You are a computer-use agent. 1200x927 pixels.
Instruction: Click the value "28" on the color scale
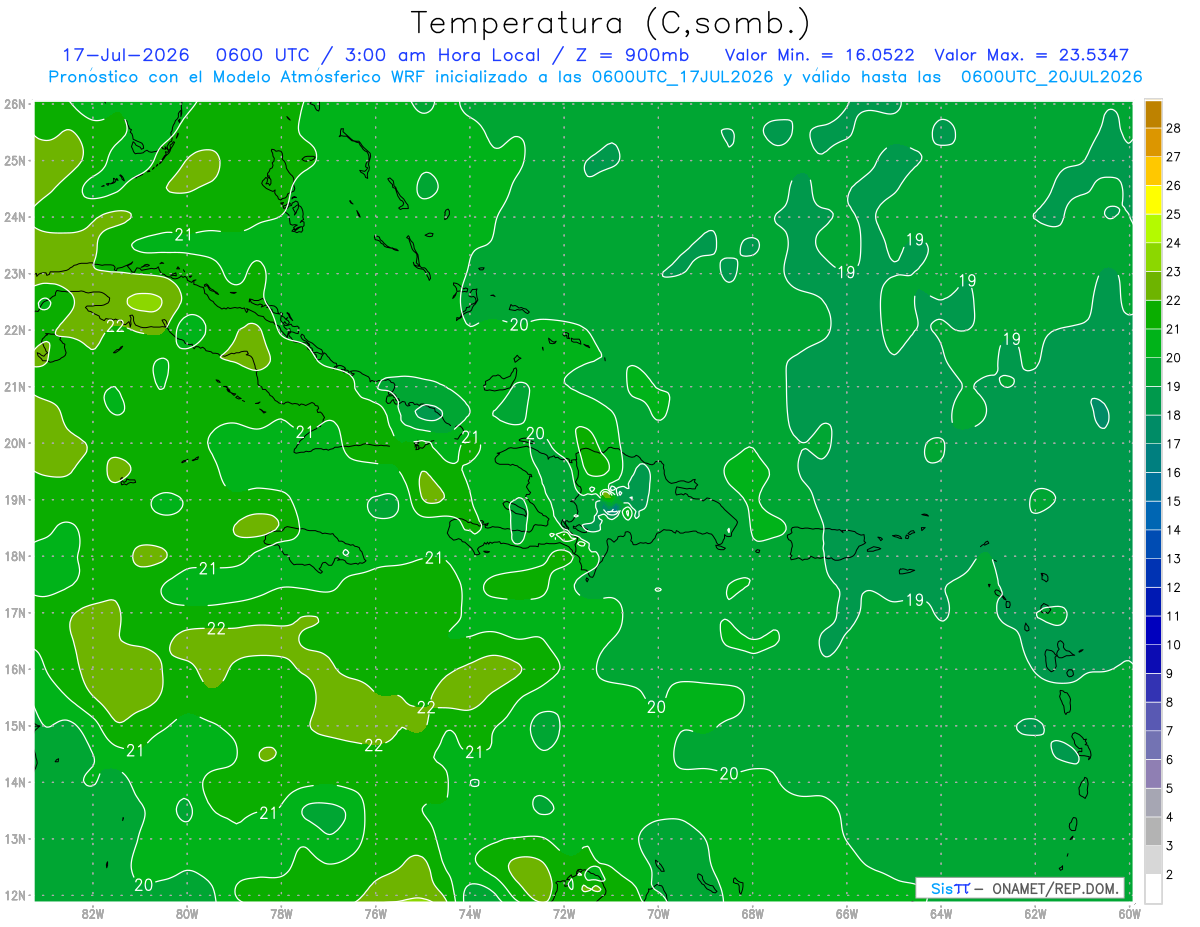click(x=1173, y=128)
